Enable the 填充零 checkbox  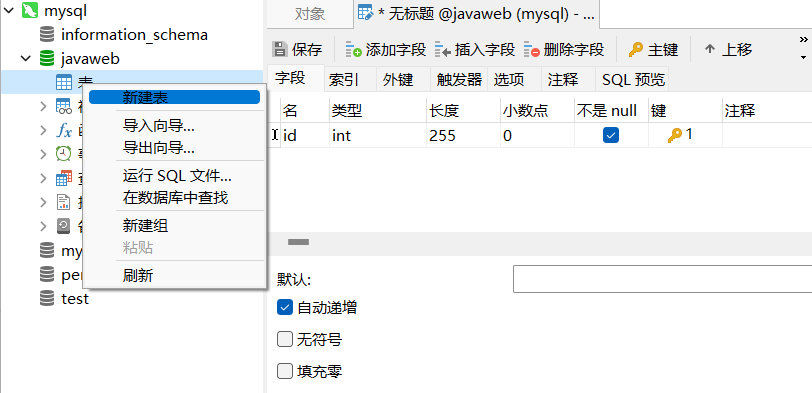tap(285, 371)
